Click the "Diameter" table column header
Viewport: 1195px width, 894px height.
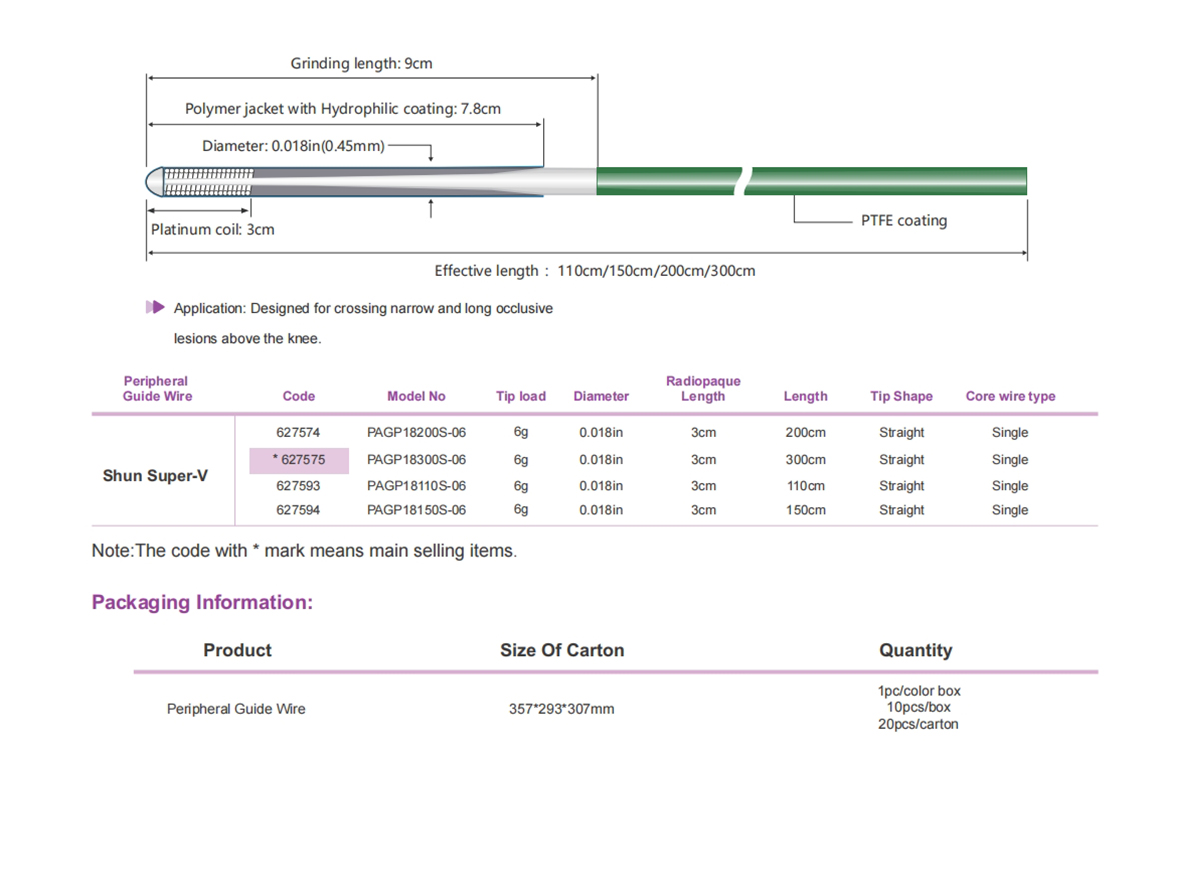(601, 396)
